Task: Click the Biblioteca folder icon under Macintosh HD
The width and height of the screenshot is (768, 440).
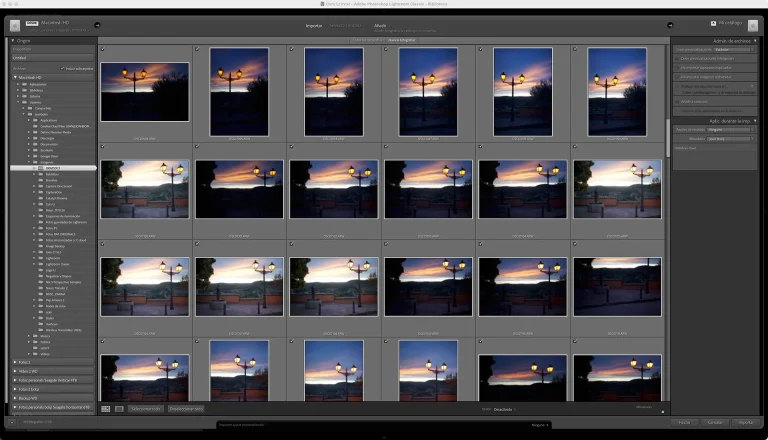Action: pos(24,90)
